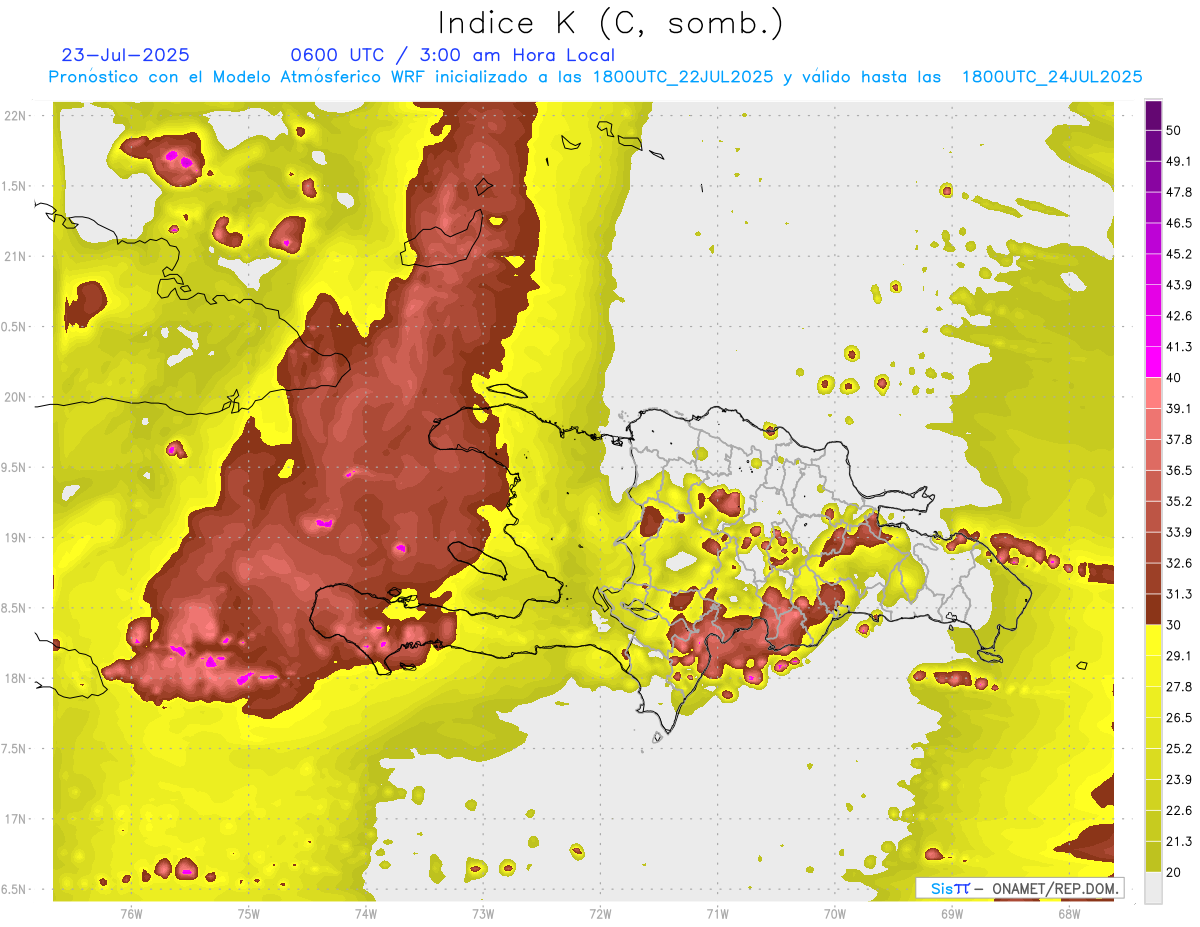
Task: Click the "71W" longitude label
Action: pos(717,913)
